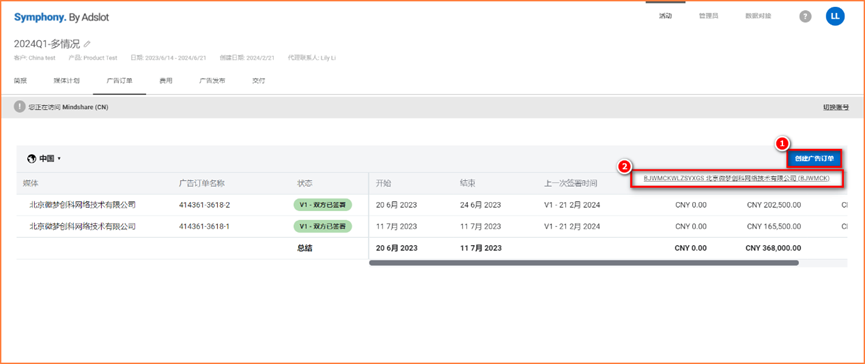Click the horizontal scrollbar below the table
The height and width of the screenshot is (364, 865).
pyautogui.click(x=584, y=263)
